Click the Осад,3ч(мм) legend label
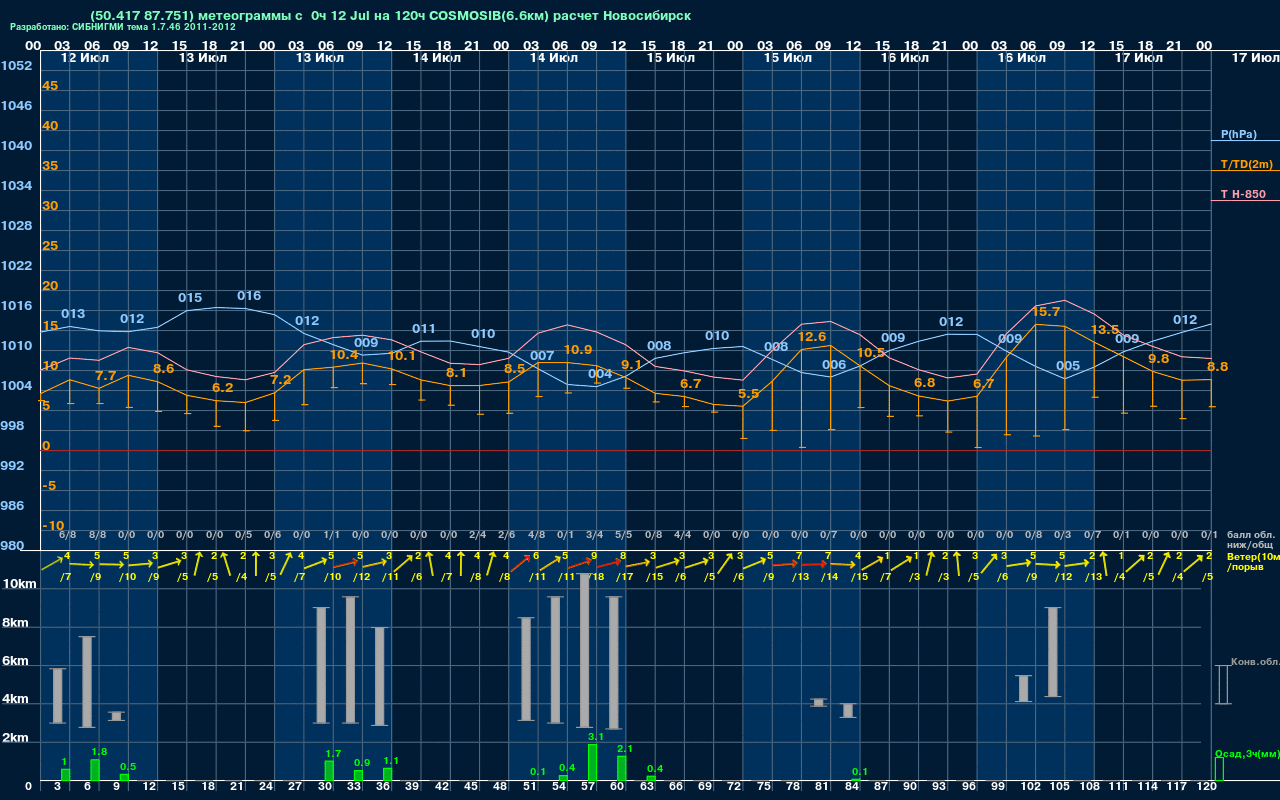The height and width of the screenshot is (800, 1280). point(1247,753)
